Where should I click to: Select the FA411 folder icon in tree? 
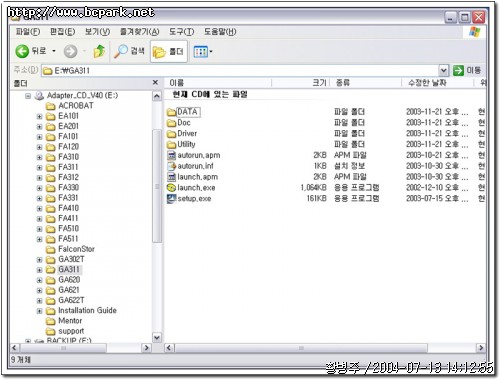pyautogui.click(x=50, y=219)
